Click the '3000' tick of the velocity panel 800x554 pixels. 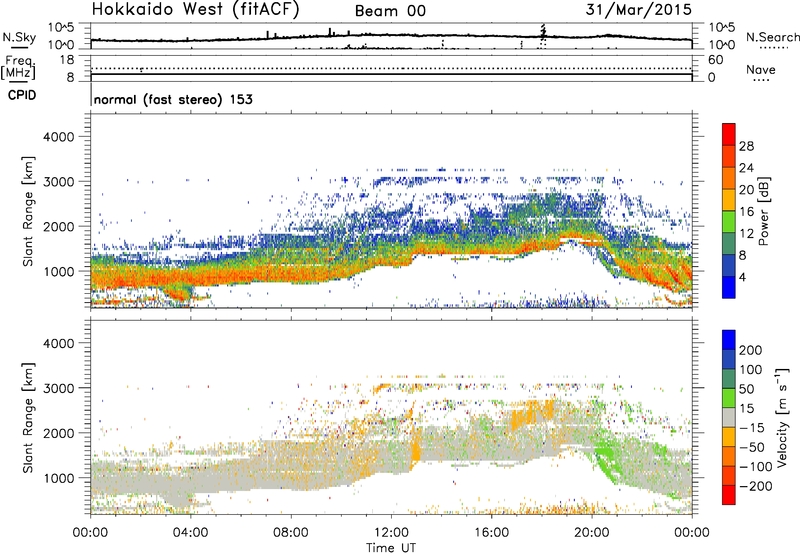(58, 388)
